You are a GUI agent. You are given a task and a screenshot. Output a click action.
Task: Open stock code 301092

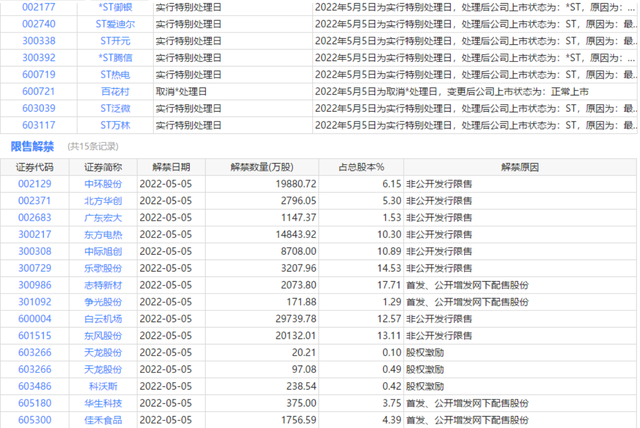click(x=35, y=302)
